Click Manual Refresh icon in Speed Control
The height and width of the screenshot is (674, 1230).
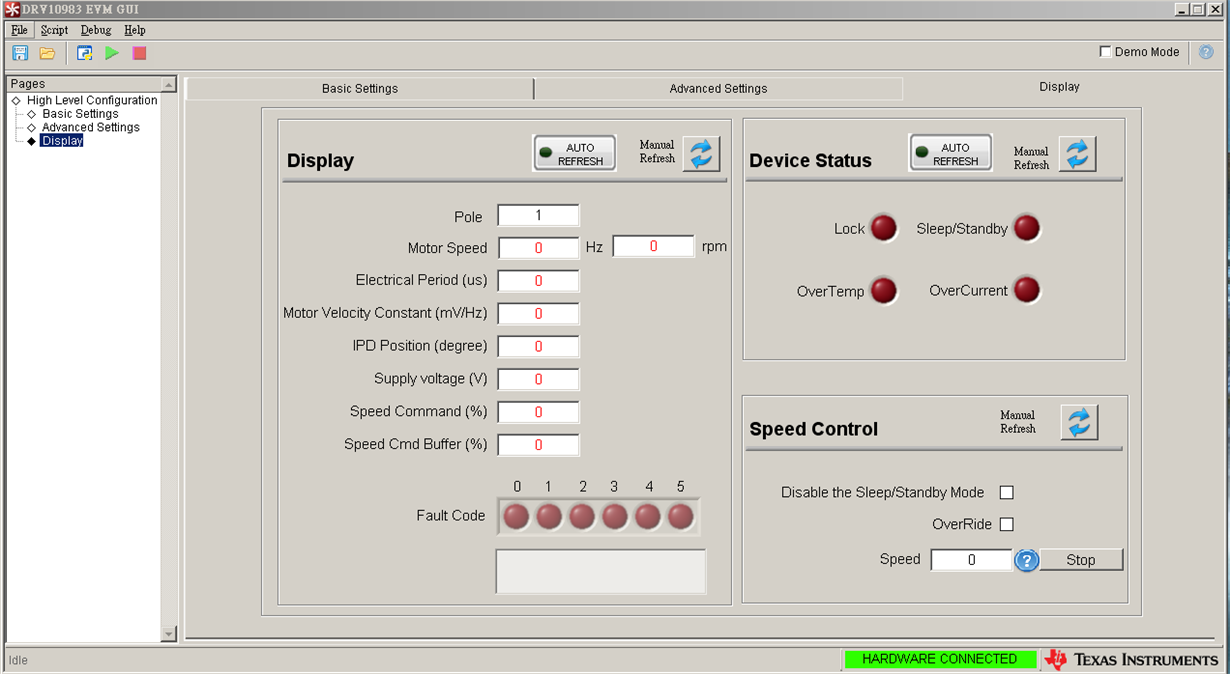tap(1079, 422)
